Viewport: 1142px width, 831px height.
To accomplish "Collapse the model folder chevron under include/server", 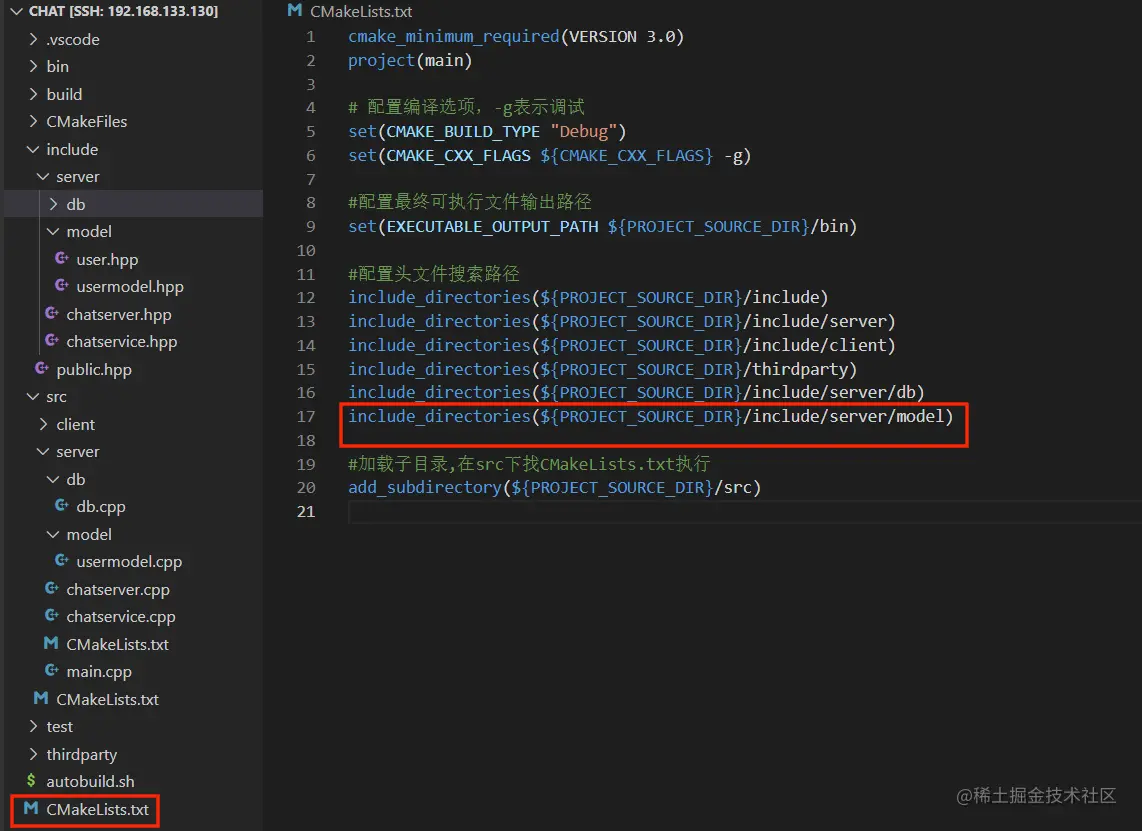I will [53, 232].
